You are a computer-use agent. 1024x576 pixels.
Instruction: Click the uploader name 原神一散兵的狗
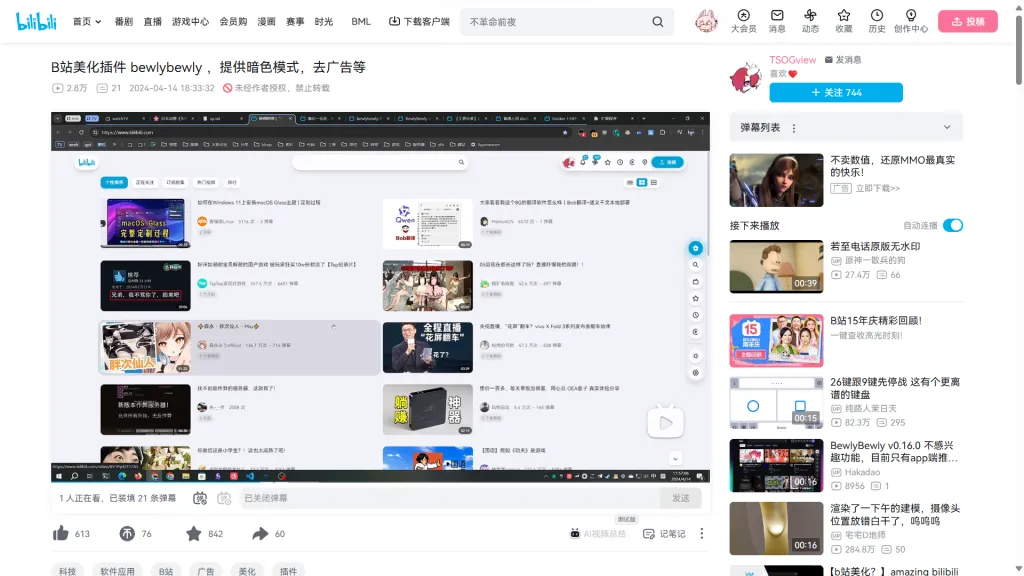[875, 260]
